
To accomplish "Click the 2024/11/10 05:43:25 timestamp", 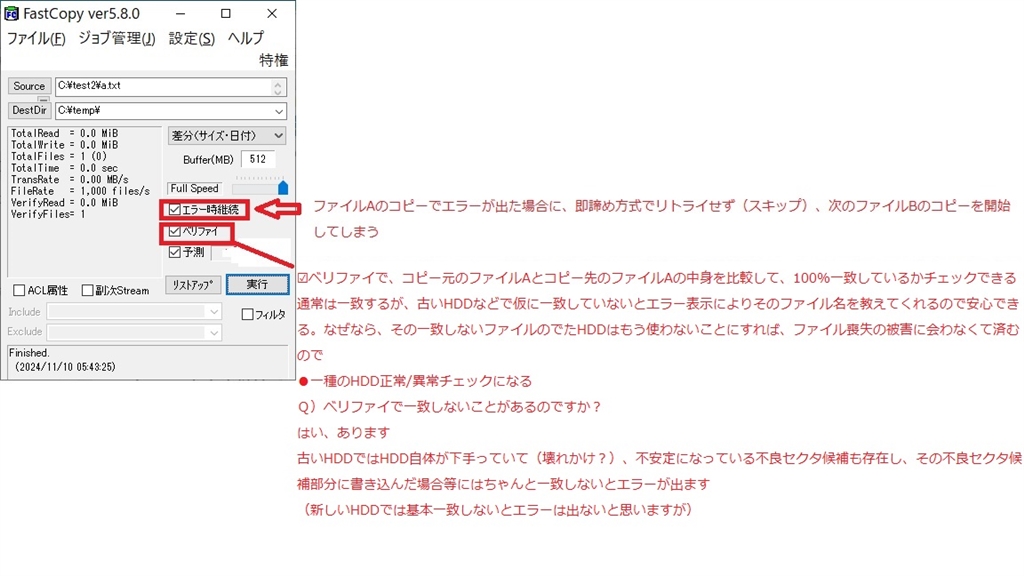I will pyautogui.click(x=65, y=367).
